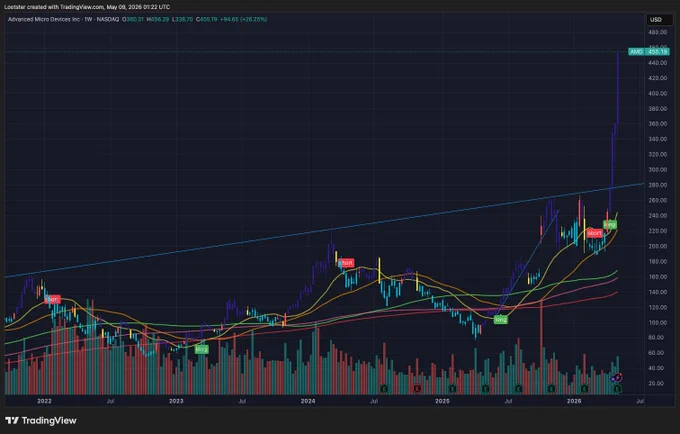Click the 2023 label on time axis
This screenshot has width=680, height=434.
click(x=176, y=401)
